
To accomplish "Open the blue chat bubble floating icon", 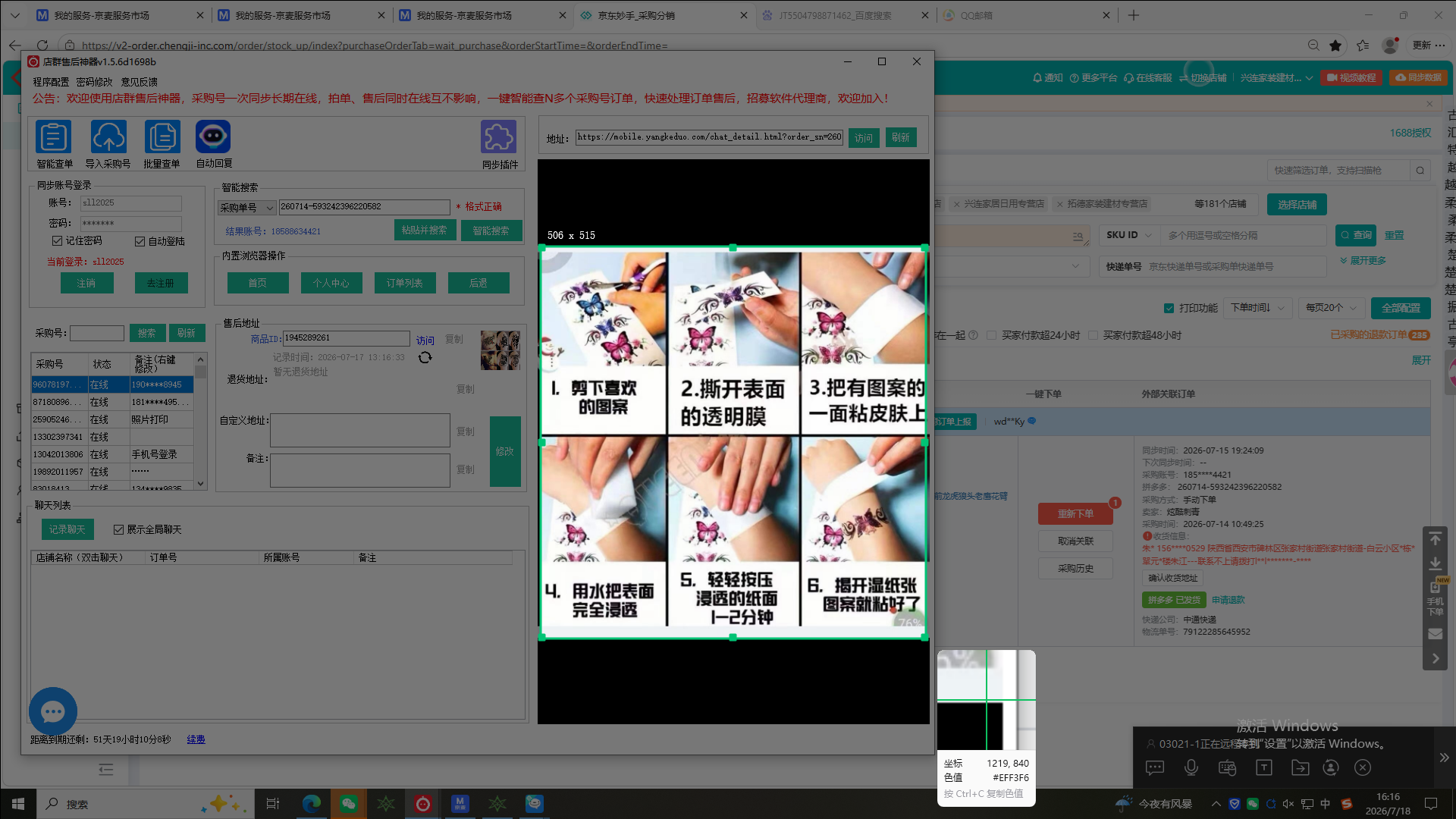I will click(x=53, y=711).
